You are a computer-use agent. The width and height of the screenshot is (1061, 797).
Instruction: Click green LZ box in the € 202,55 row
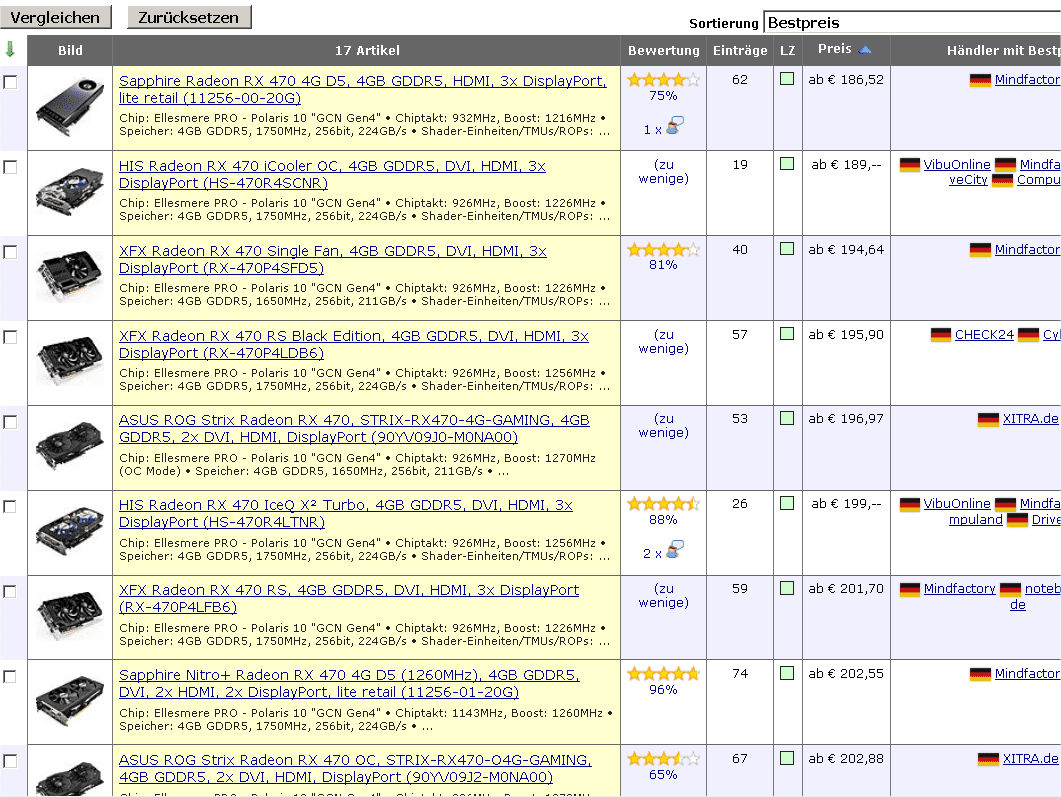pos(787,673)
